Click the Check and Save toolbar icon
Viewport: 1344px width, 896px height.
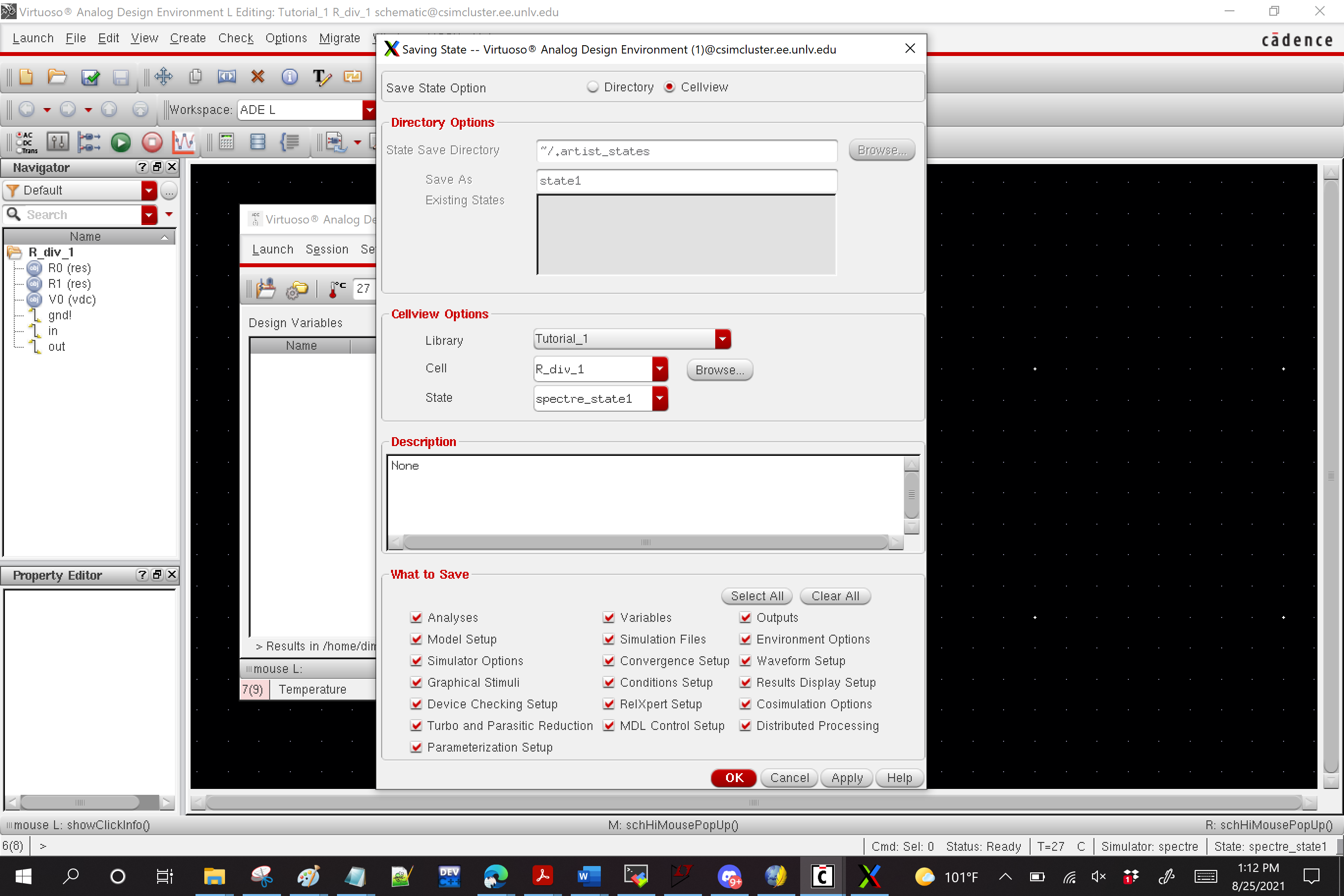click(x=90, y=77)
